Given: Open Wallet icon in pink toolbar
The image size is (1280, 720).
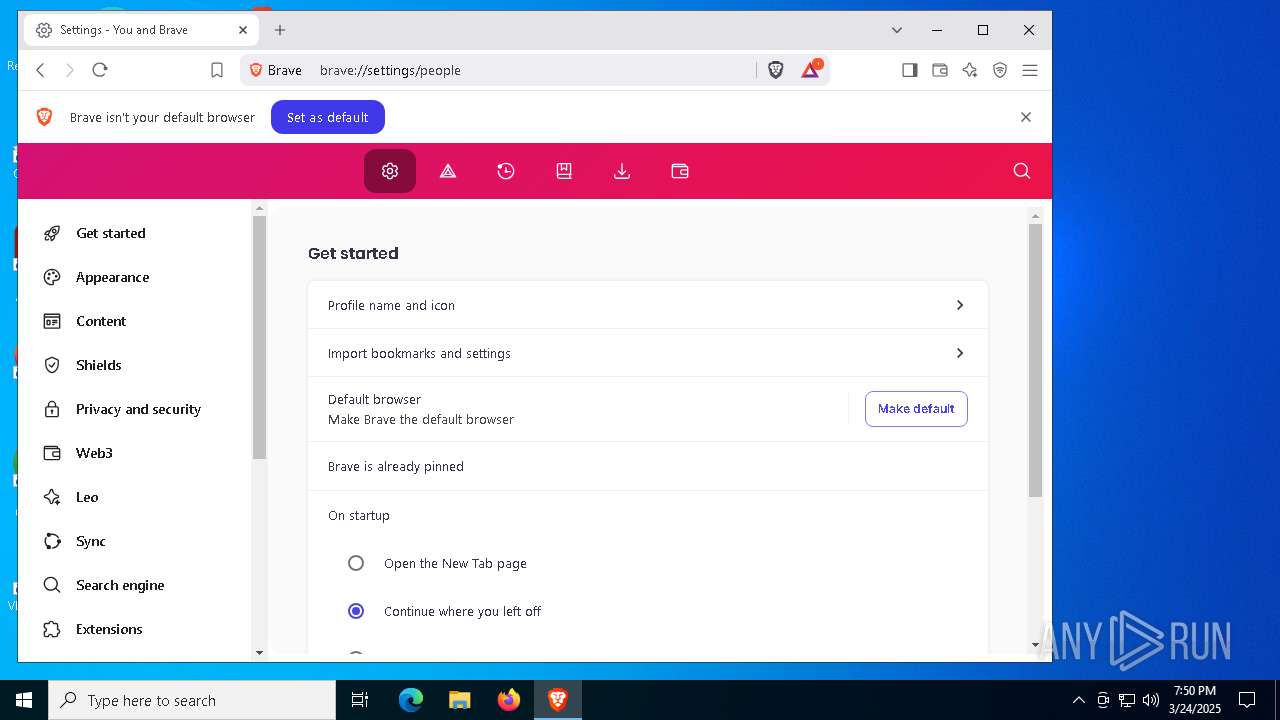Looking at the screenshot, I should point(680,171).
